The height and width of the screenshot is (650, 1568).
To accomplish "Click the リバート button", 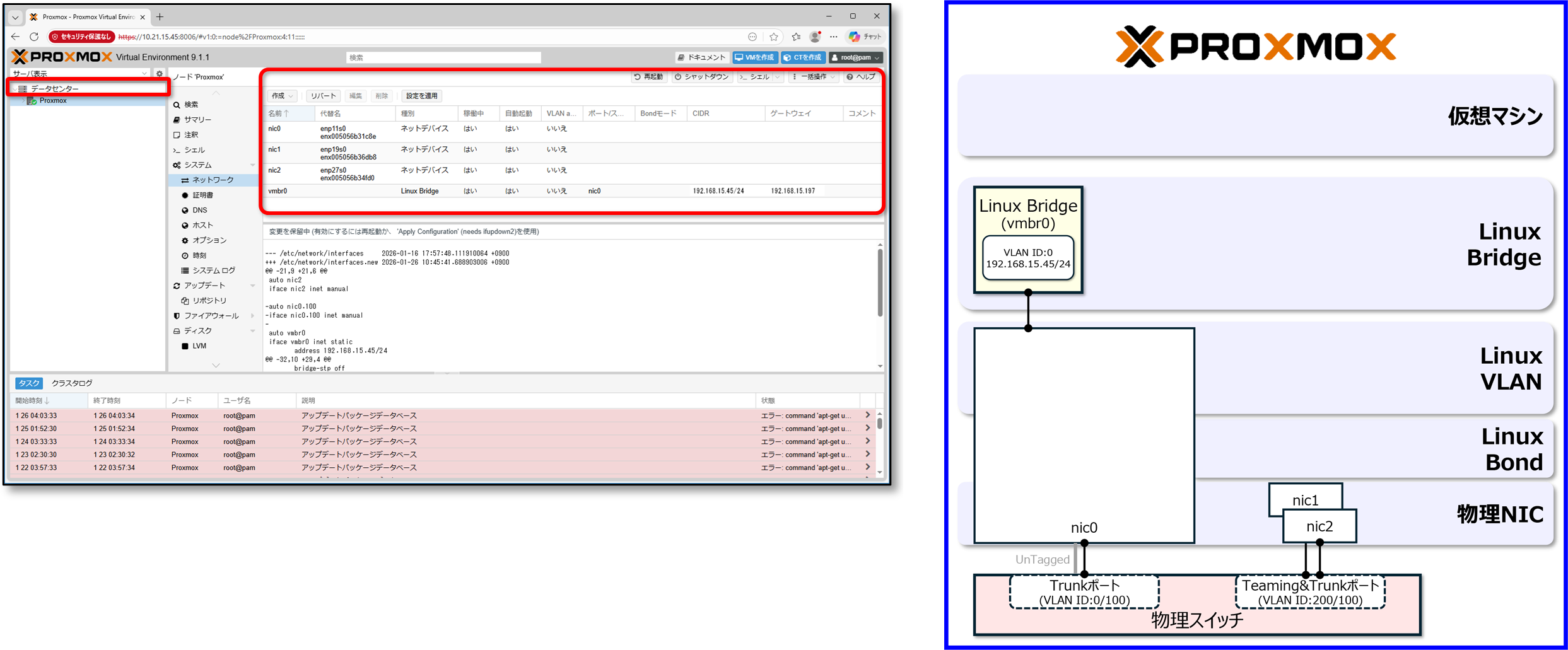I will (x=323, y=96).
